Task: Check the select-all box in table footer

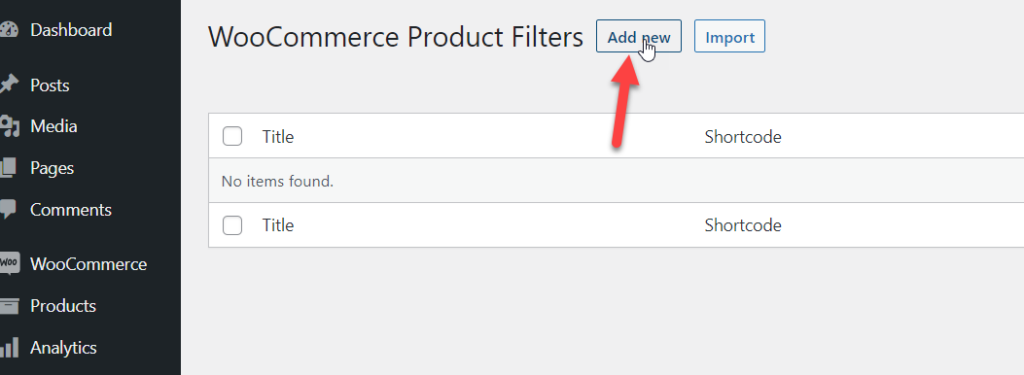Action: [x=232, y=225]
